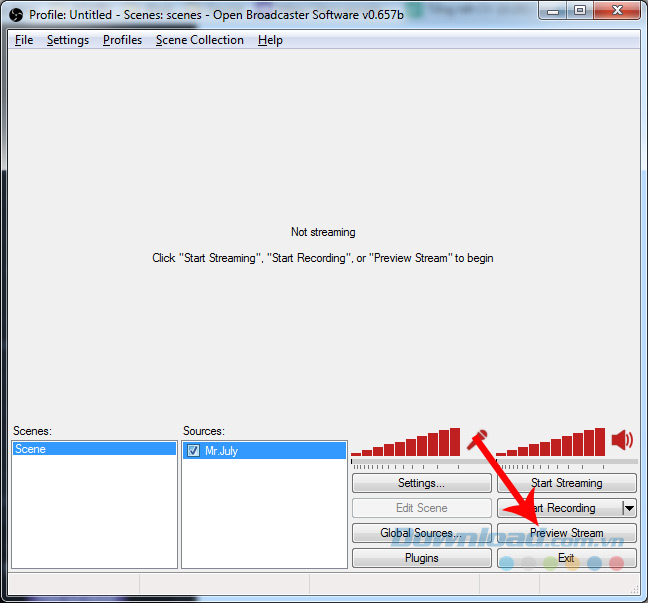The height and width of the screenshot is (603, 648).
Task: Click the Preview Stream button
Action: pos(567,533)
